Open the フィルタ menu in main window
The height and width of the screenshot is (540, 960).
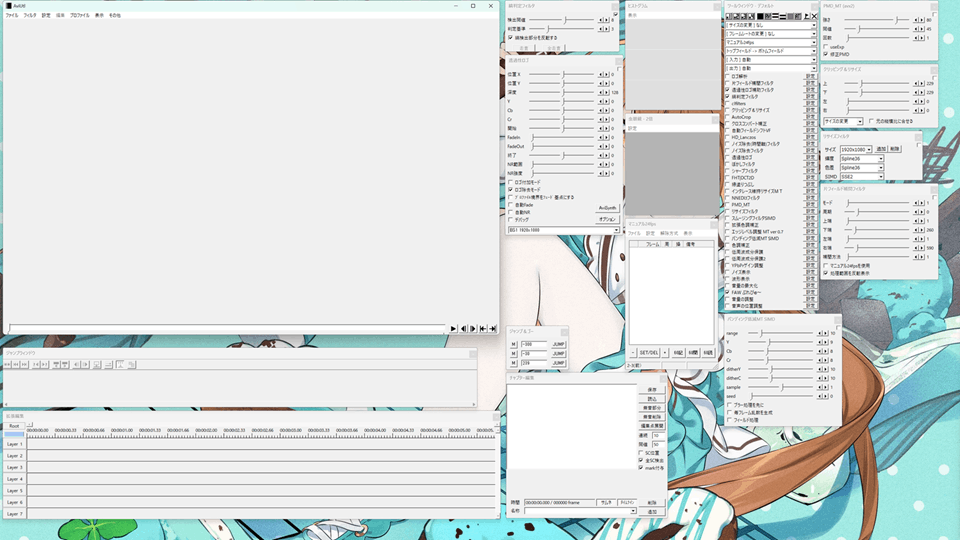click(29, 15)
